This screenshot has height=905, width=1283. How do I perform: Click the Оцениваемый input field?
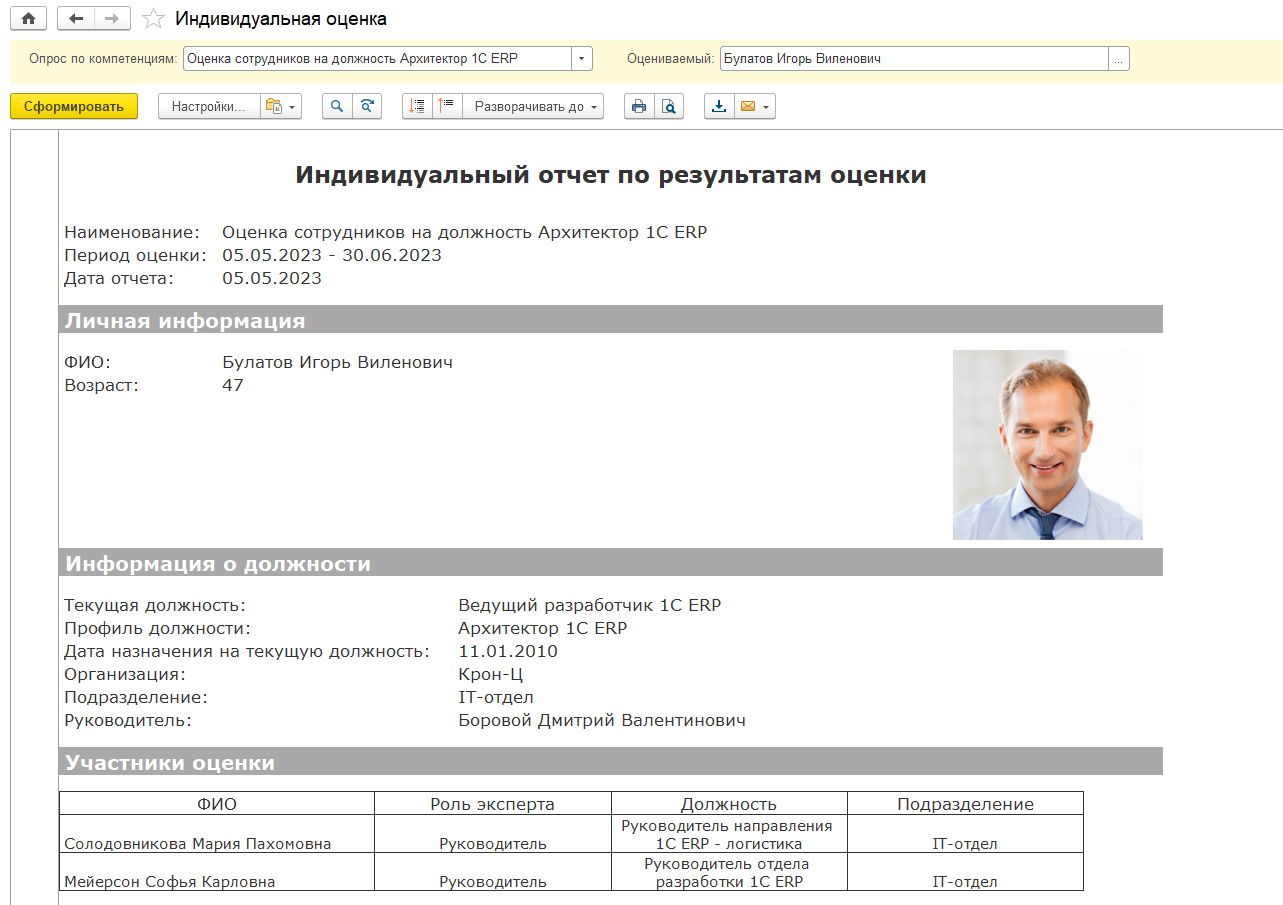click(912, 59)
